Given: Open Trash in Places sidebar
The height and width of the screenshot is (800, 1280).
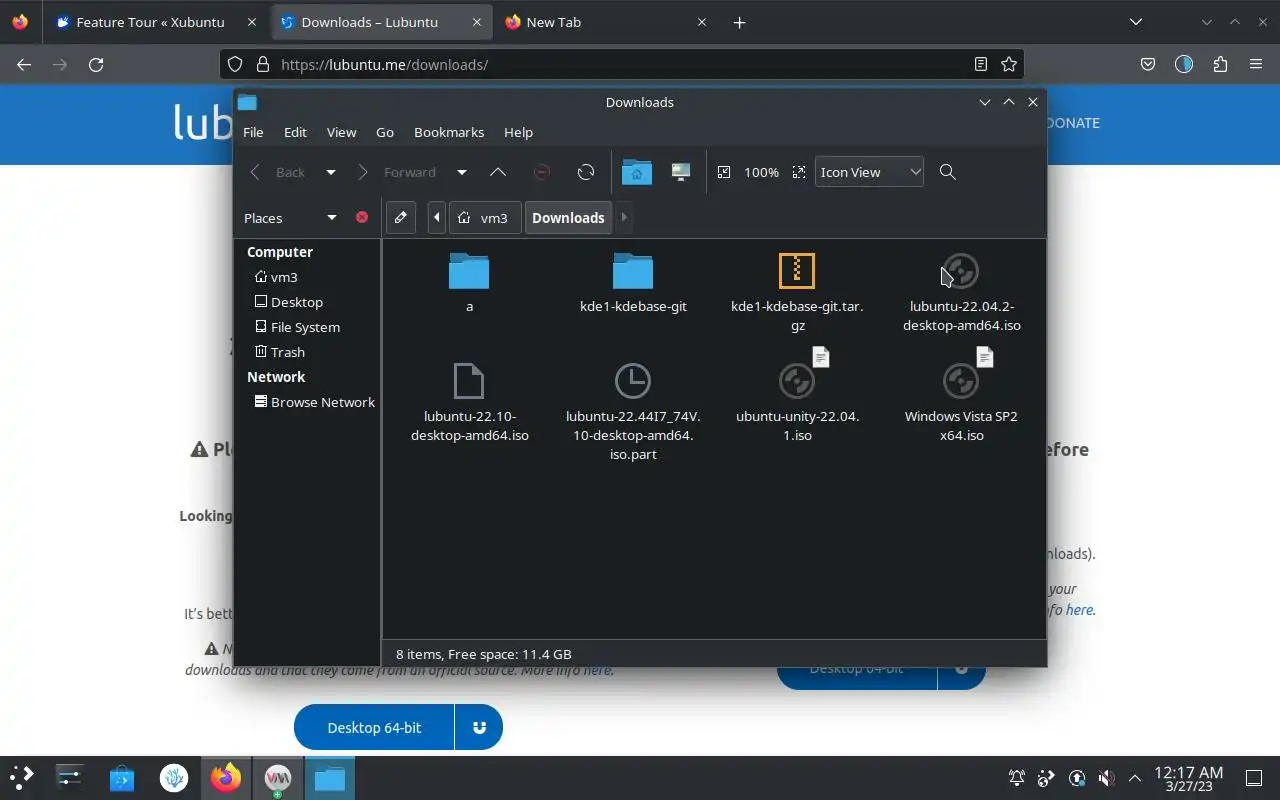Looking at the screenshot, I should (x=279, y=352).
